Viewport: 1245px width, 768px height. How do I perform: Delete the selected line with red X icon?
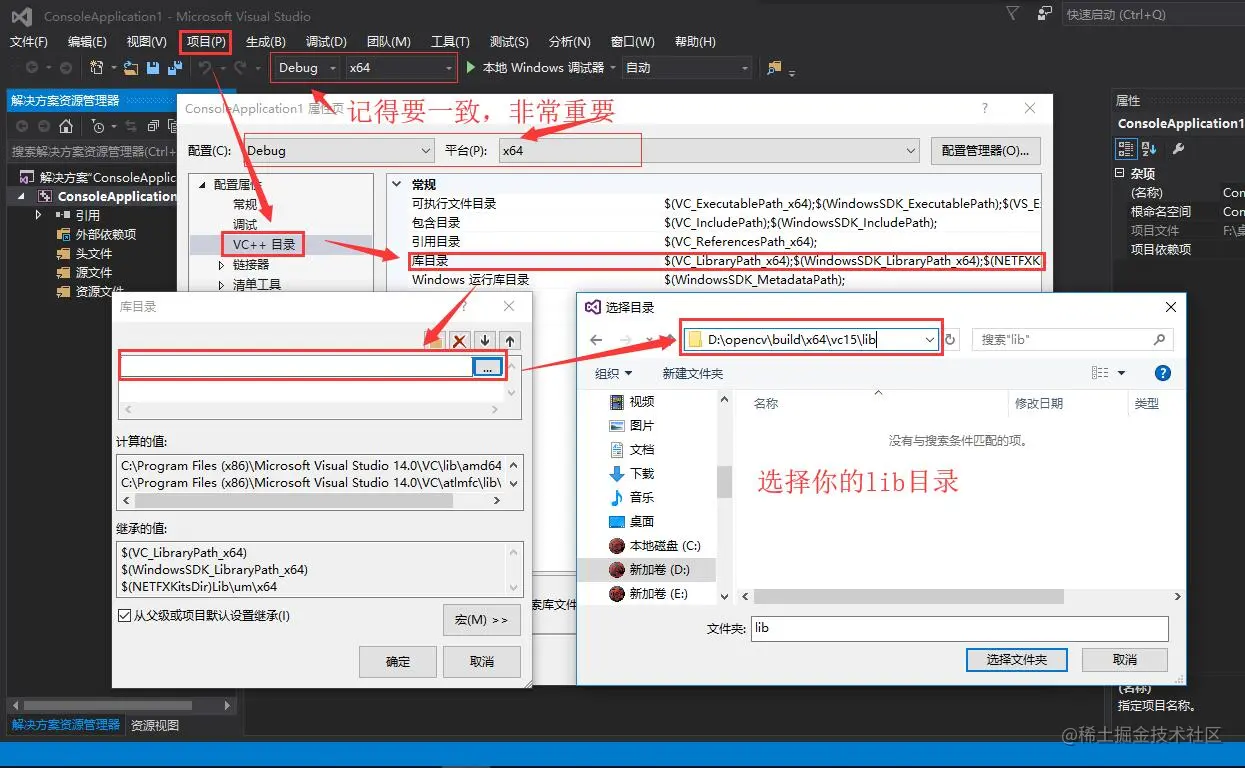click(459, 340)
